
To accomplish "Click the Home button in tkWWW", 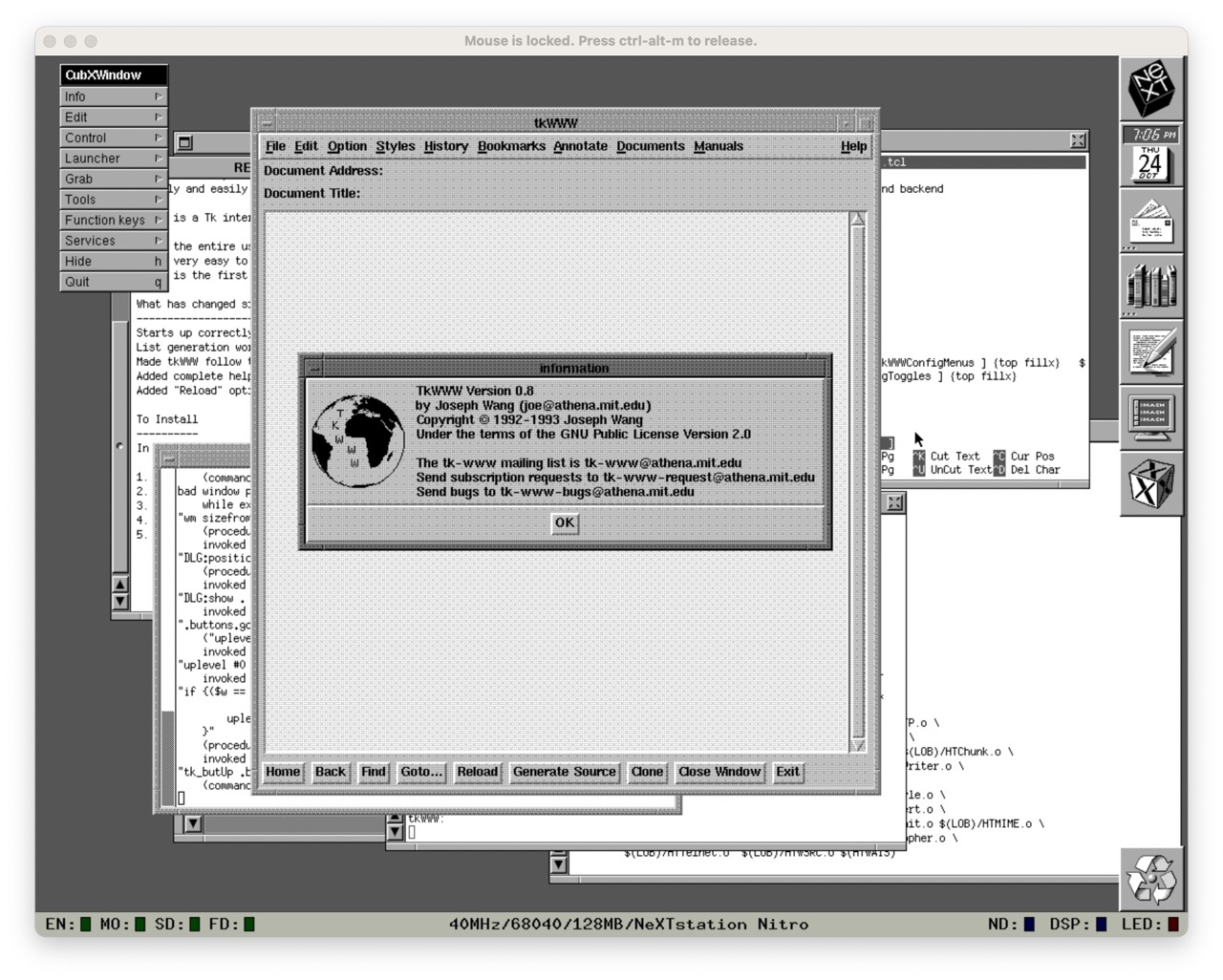I will point(283,772).
